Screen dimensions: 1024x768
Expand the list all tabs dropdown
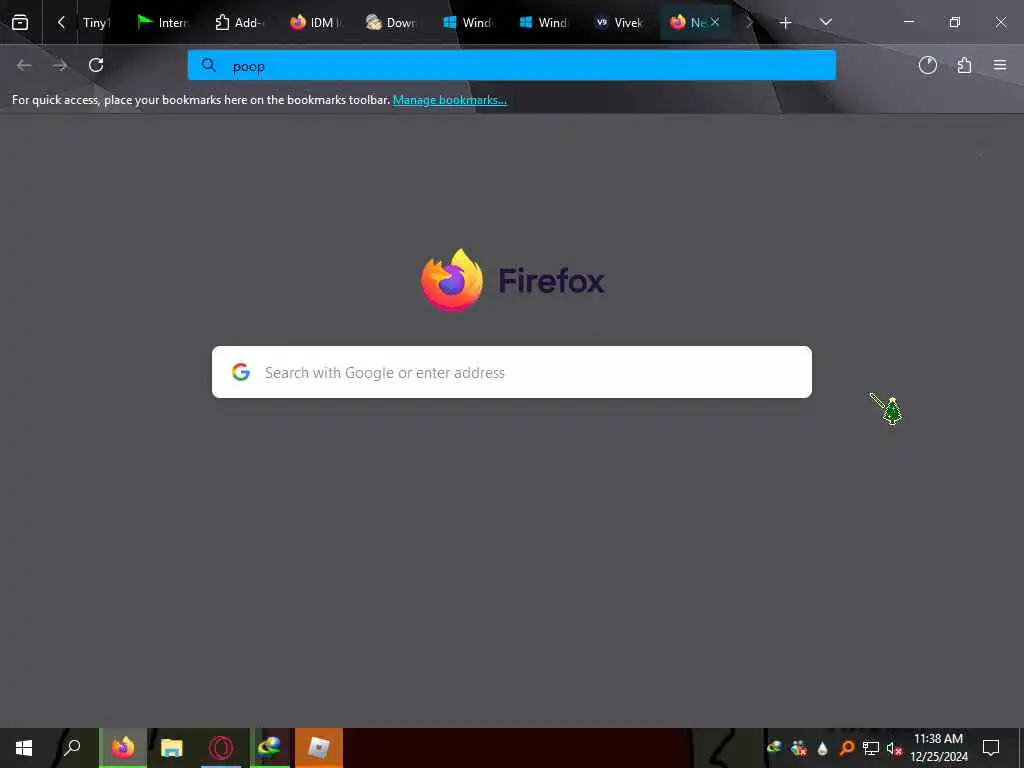(825, 22)
